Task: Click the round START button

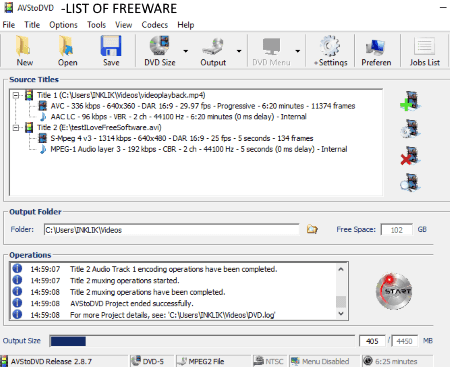Action: [x=394, y=291]
